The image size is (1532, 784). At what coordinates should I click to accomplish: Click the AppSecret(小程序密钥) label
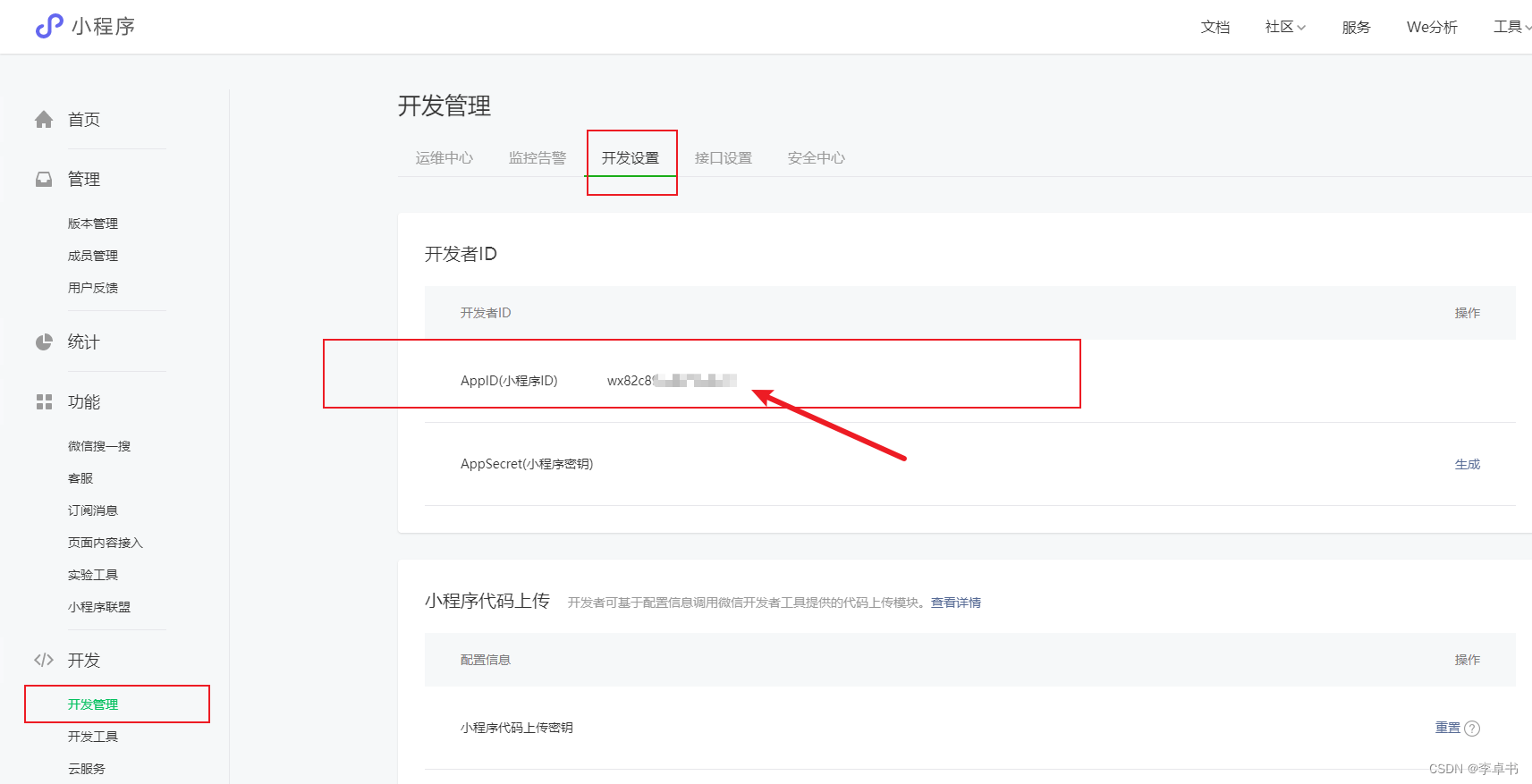pos(527,464)
